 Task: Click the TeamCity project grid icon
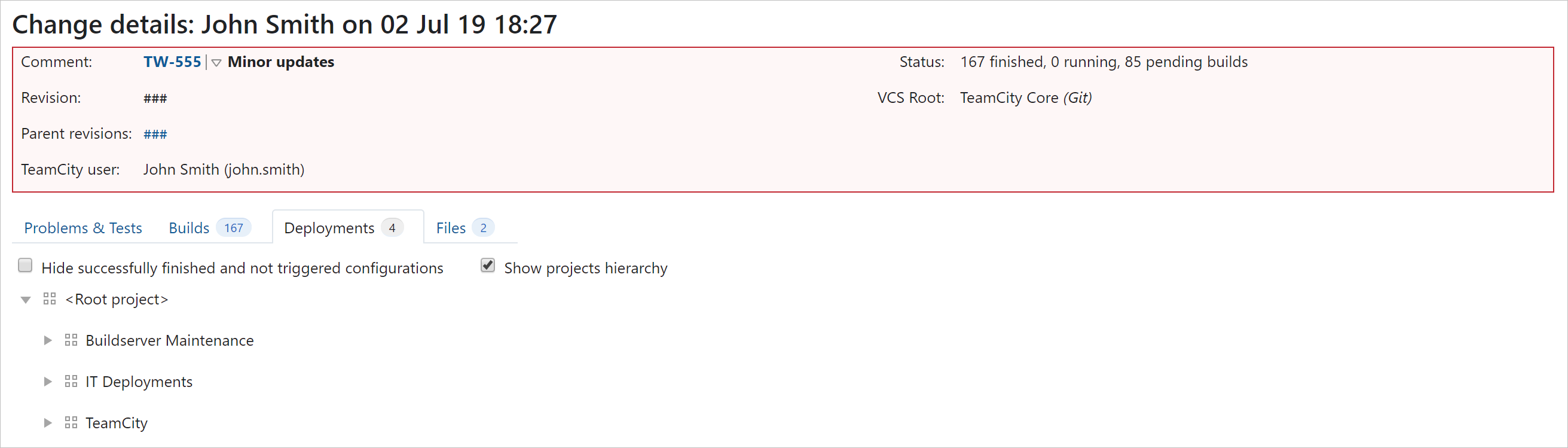tap(71, 423)
